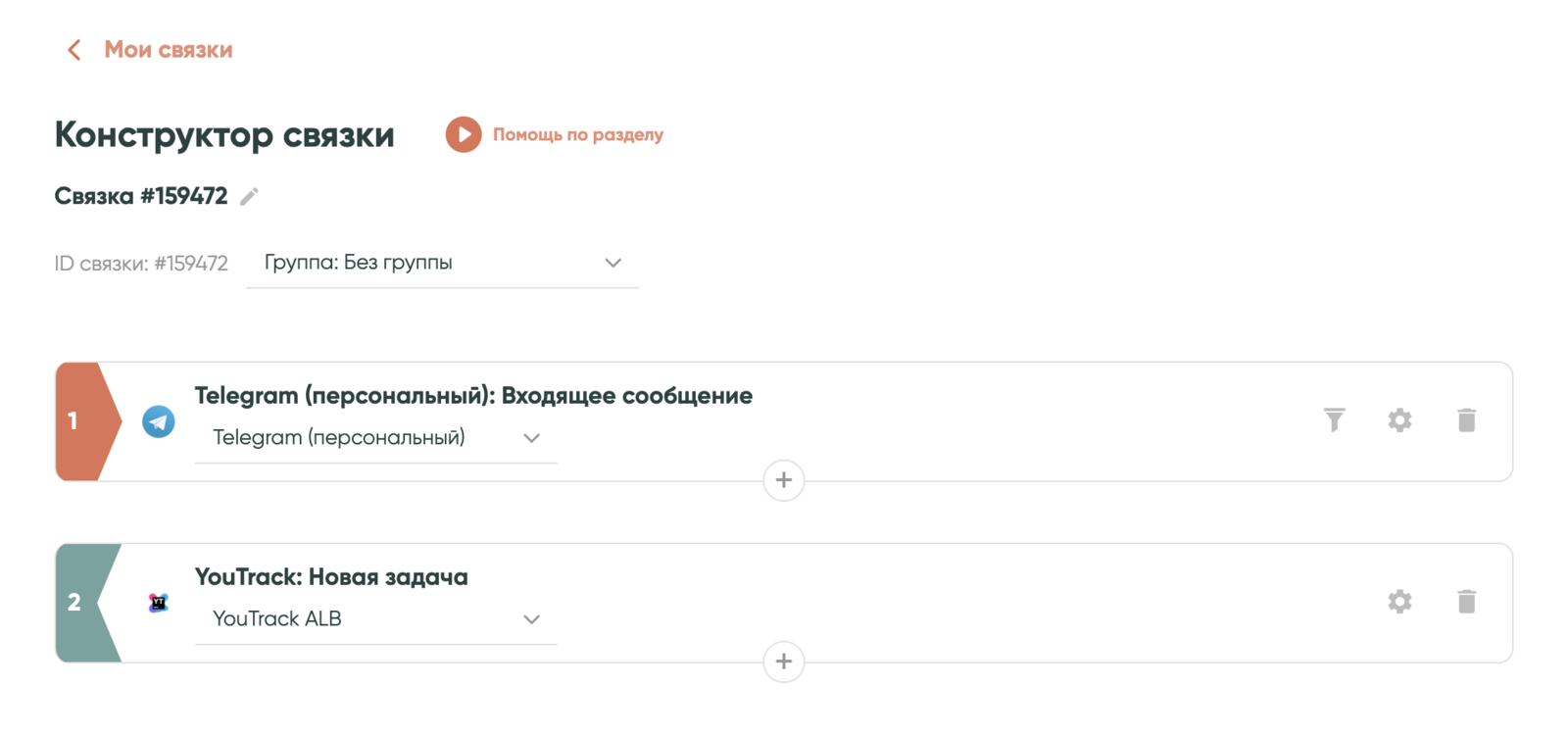Select step number 2 teal marker
The height and width of the screenshot is (736, 1568).
point(80,603)
